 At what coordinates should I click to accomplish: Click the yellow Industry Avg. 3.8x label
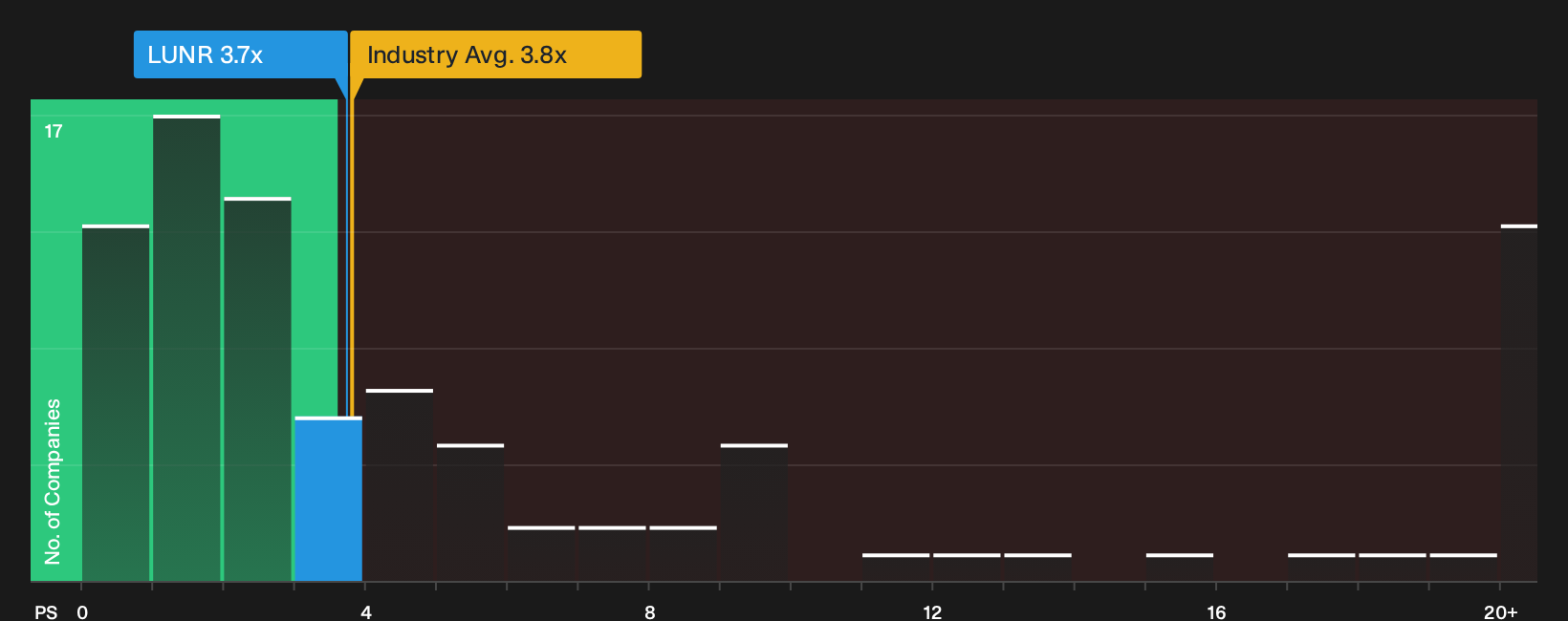tap(496, 54)
